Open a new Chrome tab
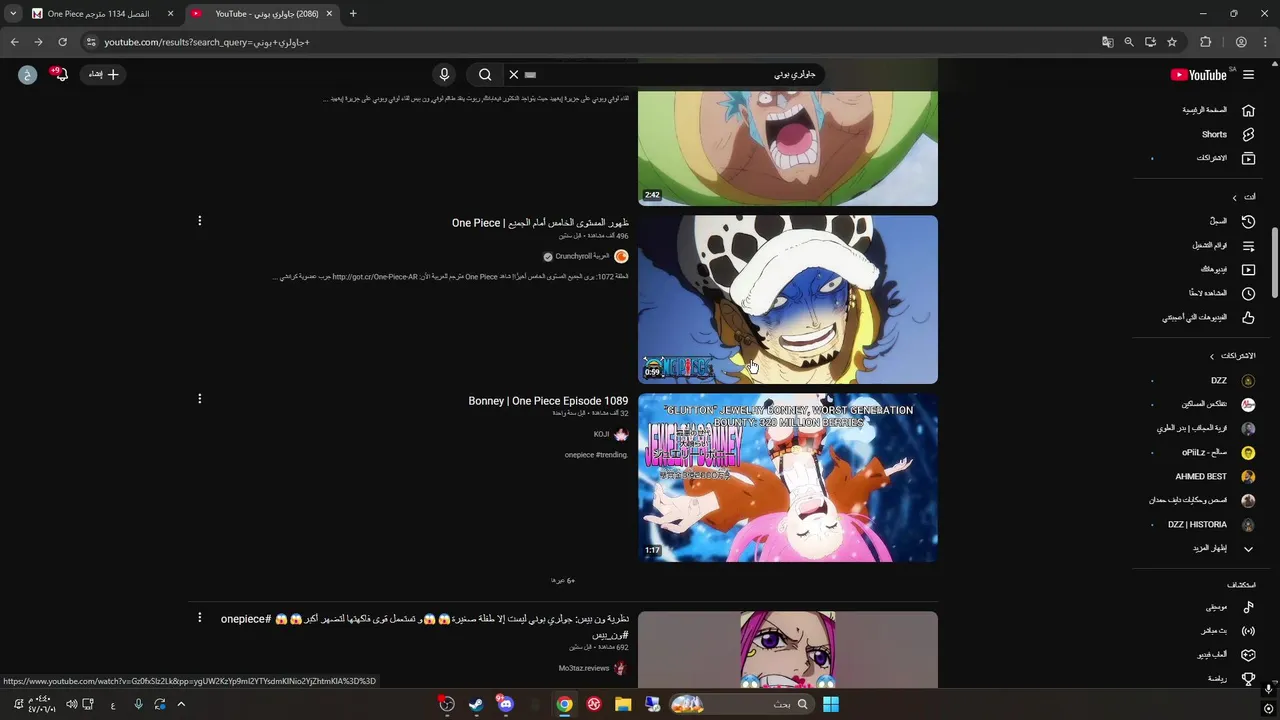Image resolution: width=1280 pixels, height=720 pixels. (353, 14)
